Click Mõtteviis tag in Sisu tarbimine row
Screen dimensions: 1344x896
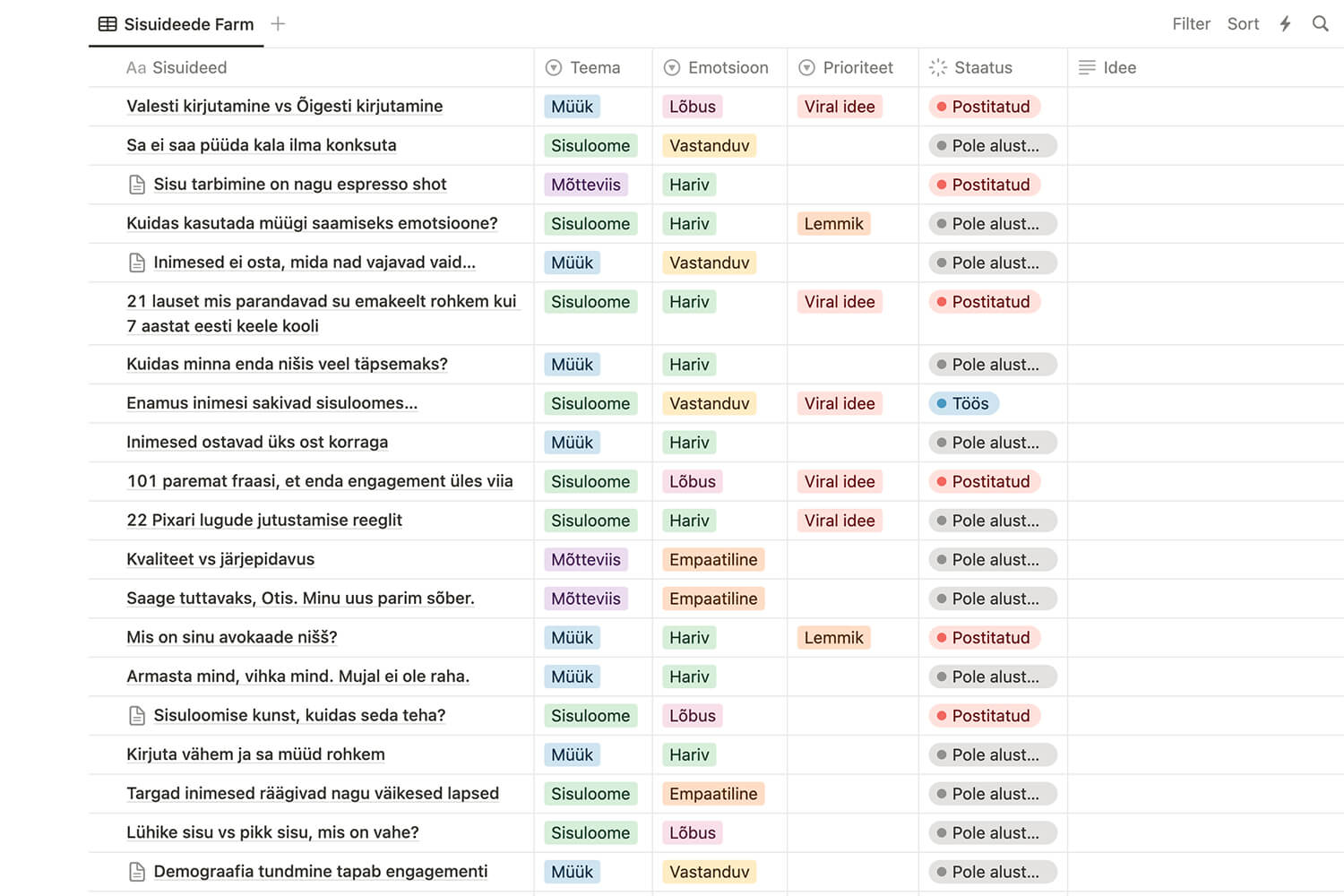586,185
